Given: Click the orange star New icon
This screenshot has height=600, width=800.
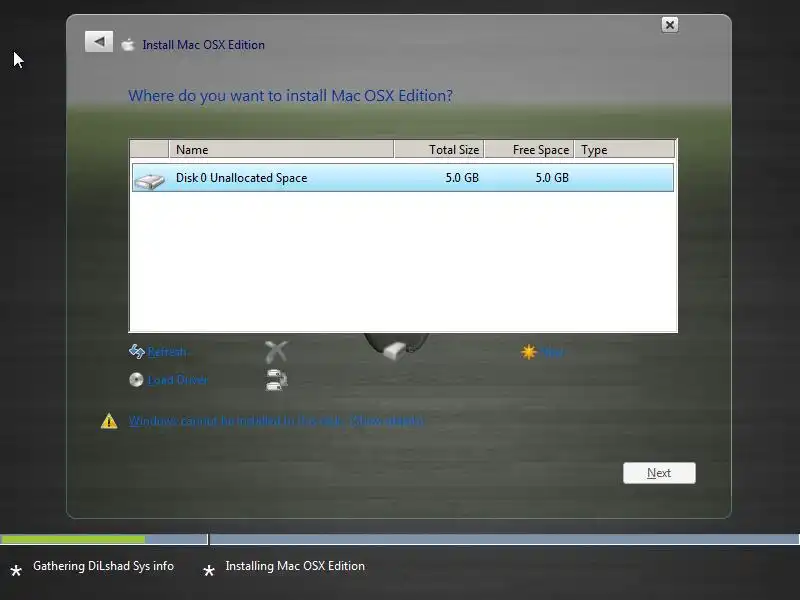Looking at the screenshot, I should (x=529, y=352).
